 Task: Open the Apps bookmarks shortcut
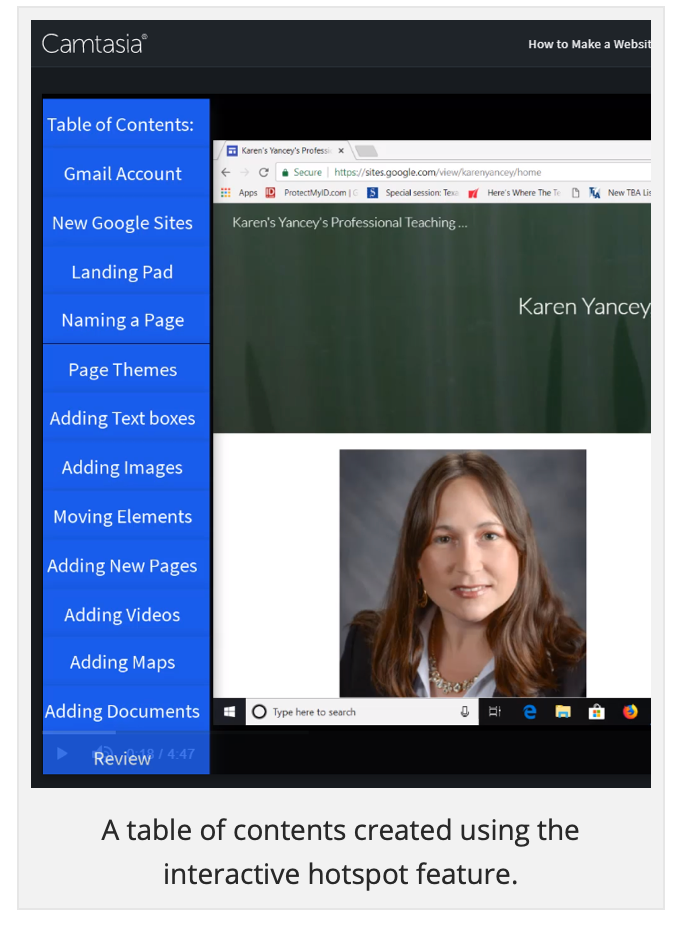pos(239,192)
